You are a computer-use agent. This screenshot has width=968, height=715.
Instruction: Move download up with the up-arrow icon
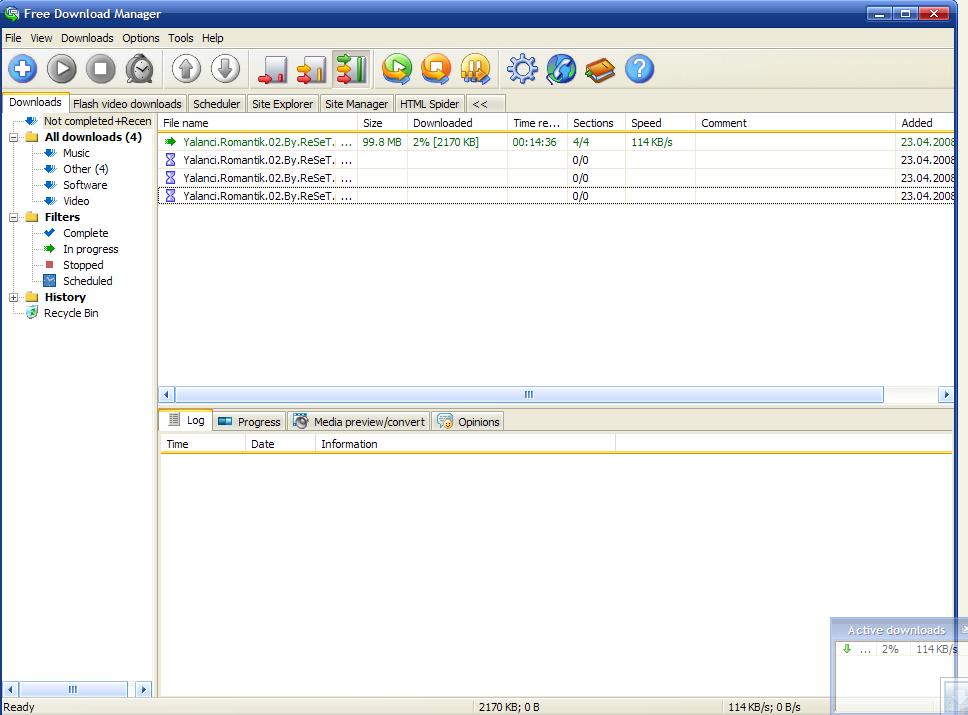[186, 69]
